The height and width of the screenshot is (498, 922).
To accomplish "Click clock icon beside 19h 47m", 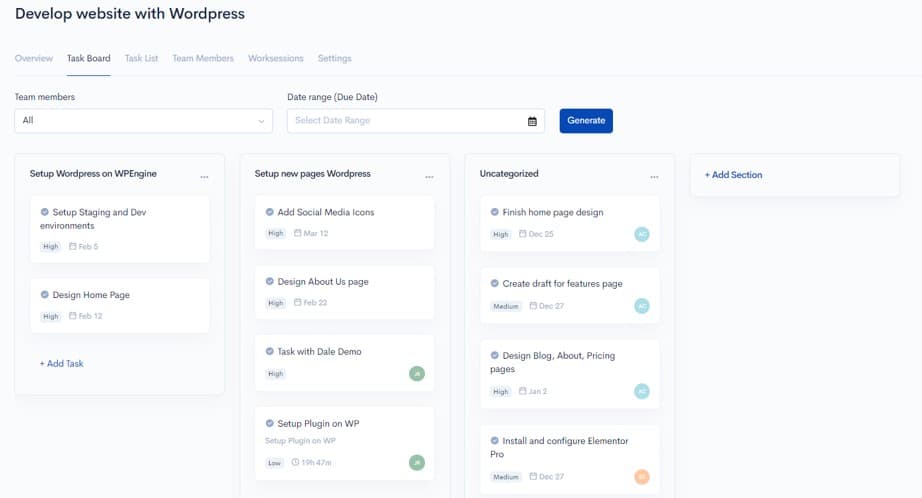I will (x=295, y=462).
